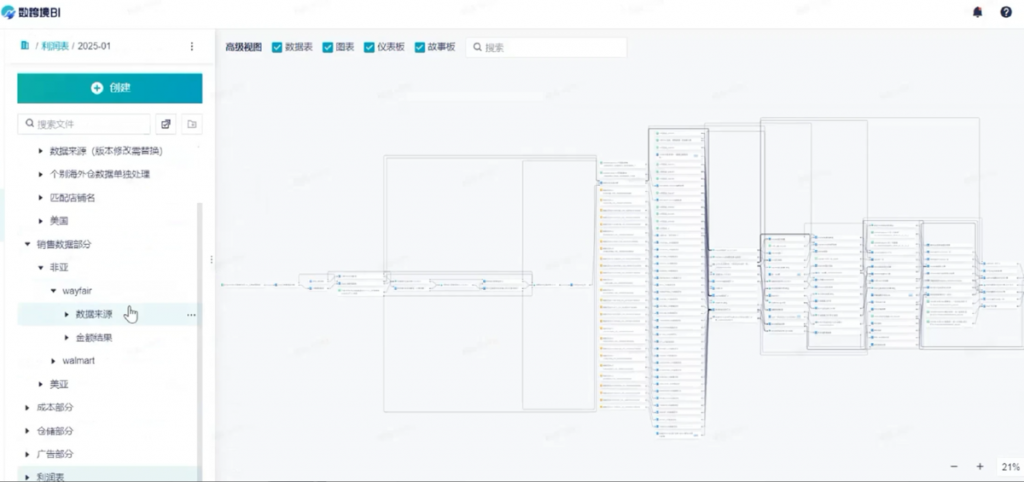1024x482 pixels.
Task: Select the 成本部分 tree item
Action: (x=55, y=408)
